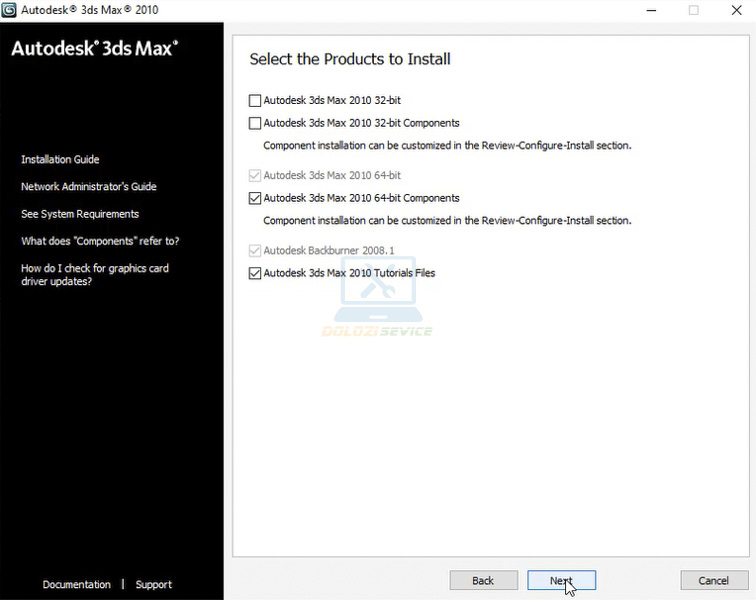Enable Autodesk 3ds Max 2010 32-bit checkbox
The width and height of the screenshot is (756, 600).
(255, 100)
